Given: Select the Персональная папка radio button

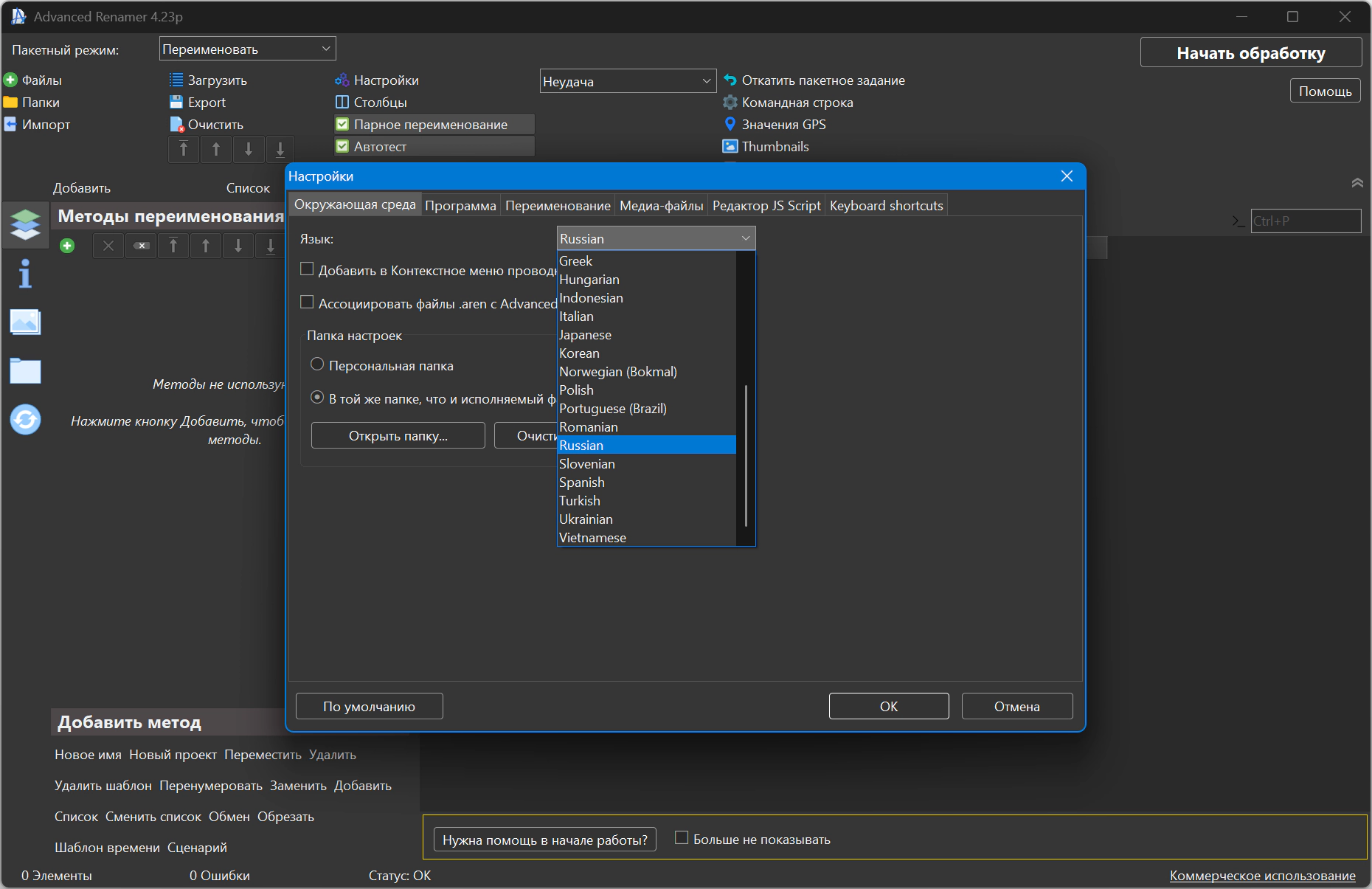Looking at the screenshot, I should (317, 364).
